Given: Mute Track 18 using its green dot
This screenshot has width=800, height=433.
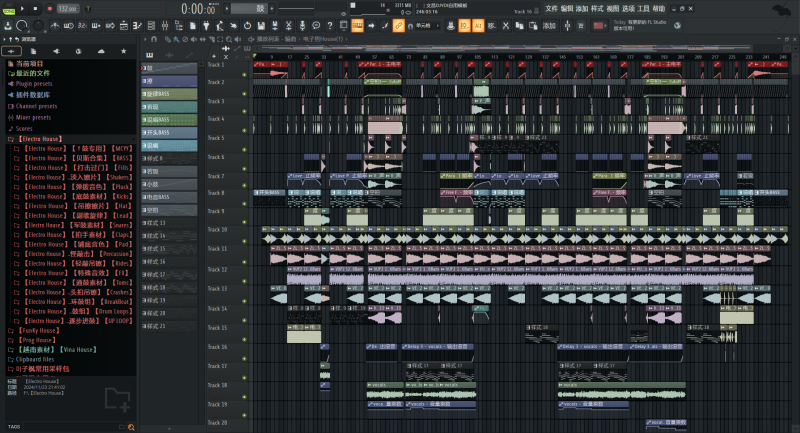Looking at the screenshot, I should 244,396.
